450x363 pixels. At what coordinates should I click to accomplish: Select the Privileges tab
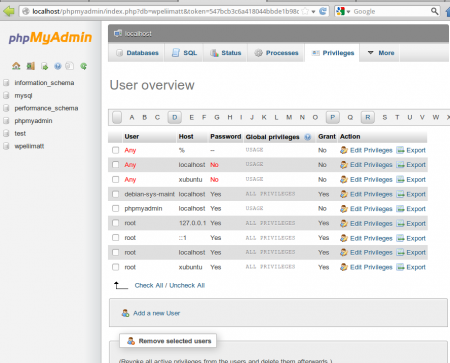[x=332, y=53]
